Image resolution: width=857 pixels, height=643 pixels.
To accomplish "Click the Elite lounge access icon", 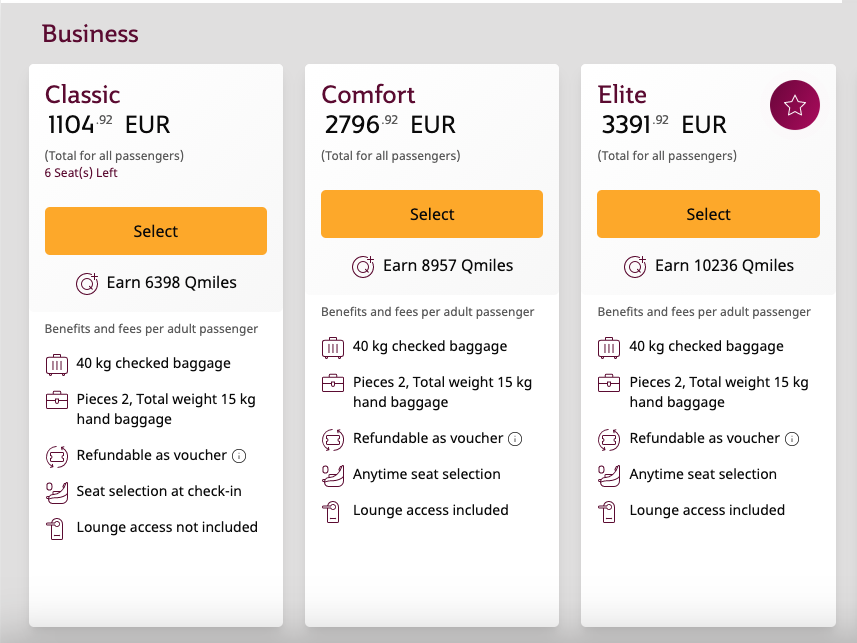I will click(609, 511).
